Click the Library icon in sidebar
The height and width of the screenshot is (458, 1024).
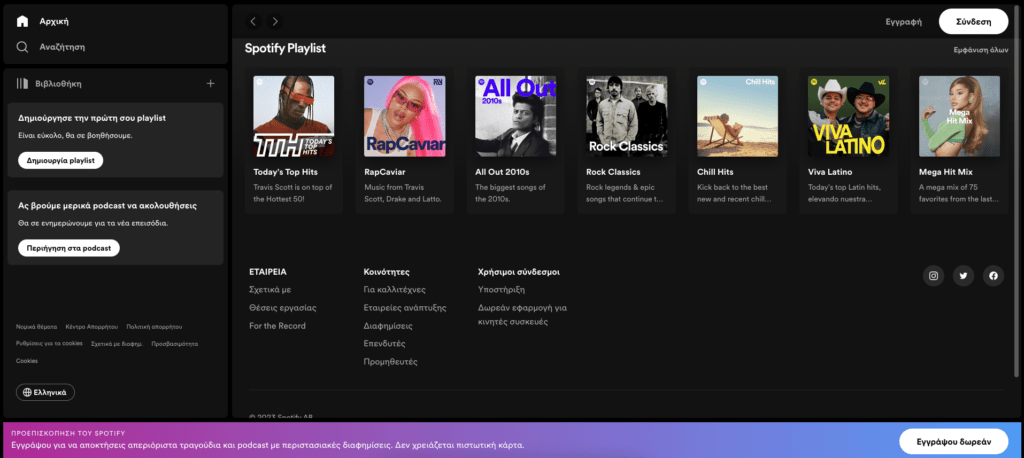(22, 84)
